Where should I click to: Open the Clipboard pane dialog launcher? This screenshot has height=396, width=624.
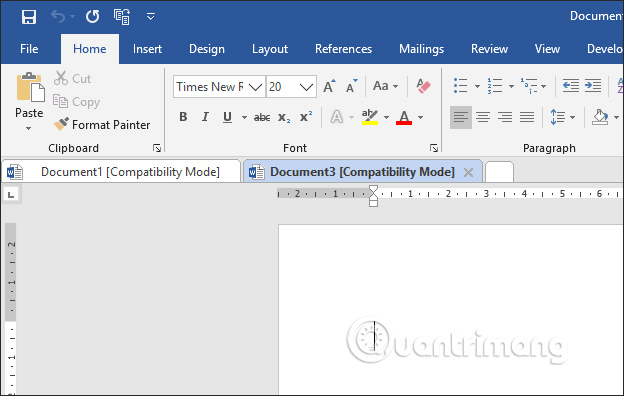157,148
